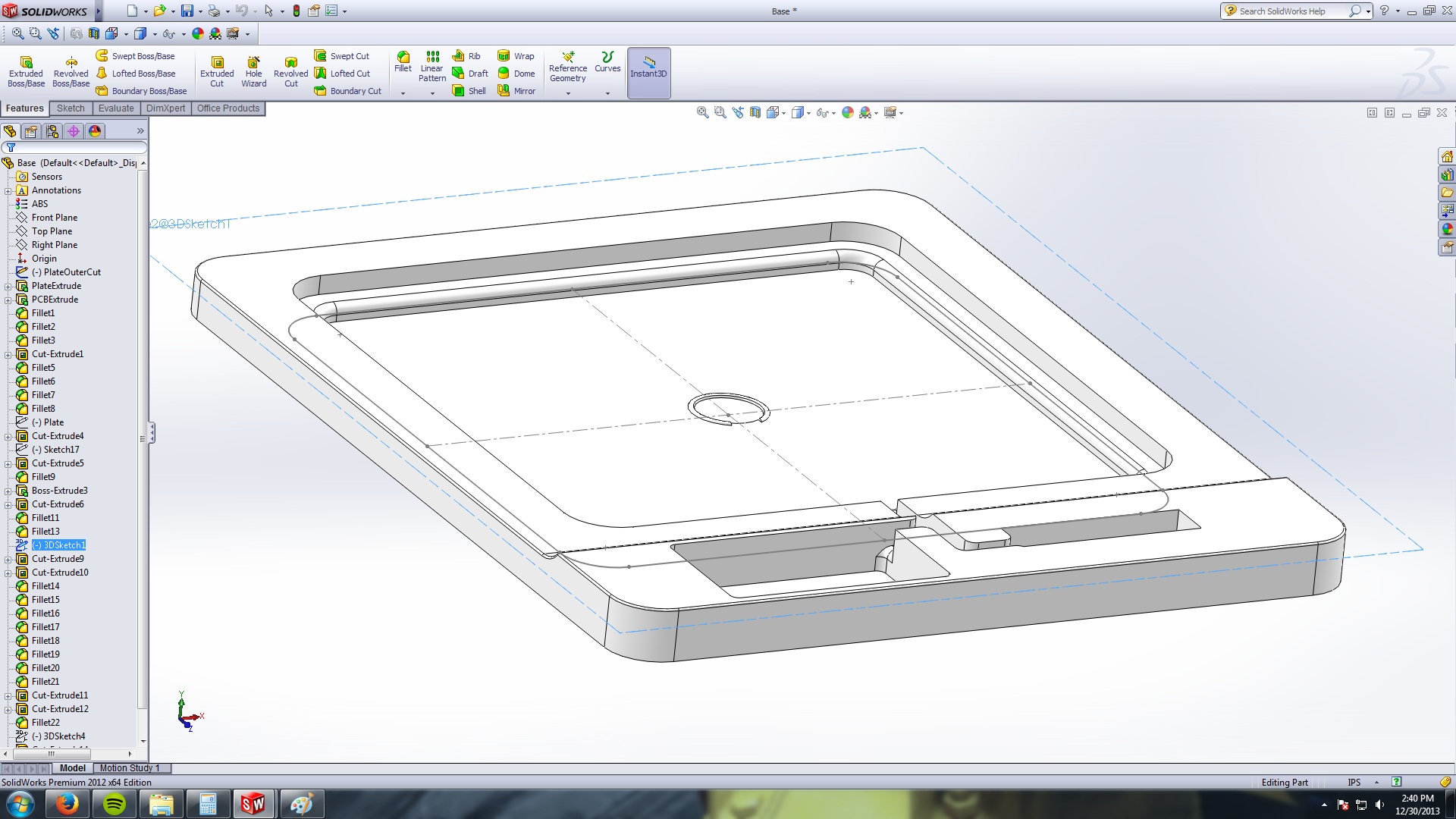Image resolution: width=1456 pixels, height=819 pixels.
Task: Expand the Reference Geometry dropdown
Action: [568, 93]
